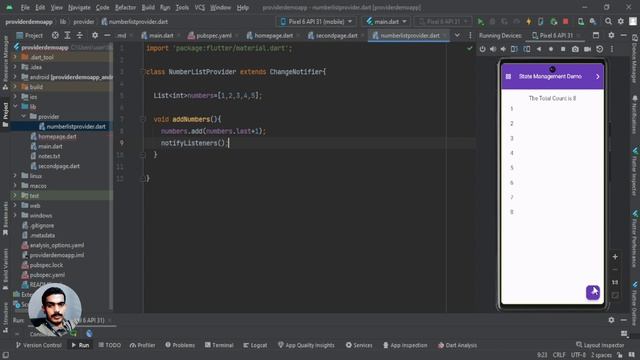Click emulator volume up icon

point(493,49)
